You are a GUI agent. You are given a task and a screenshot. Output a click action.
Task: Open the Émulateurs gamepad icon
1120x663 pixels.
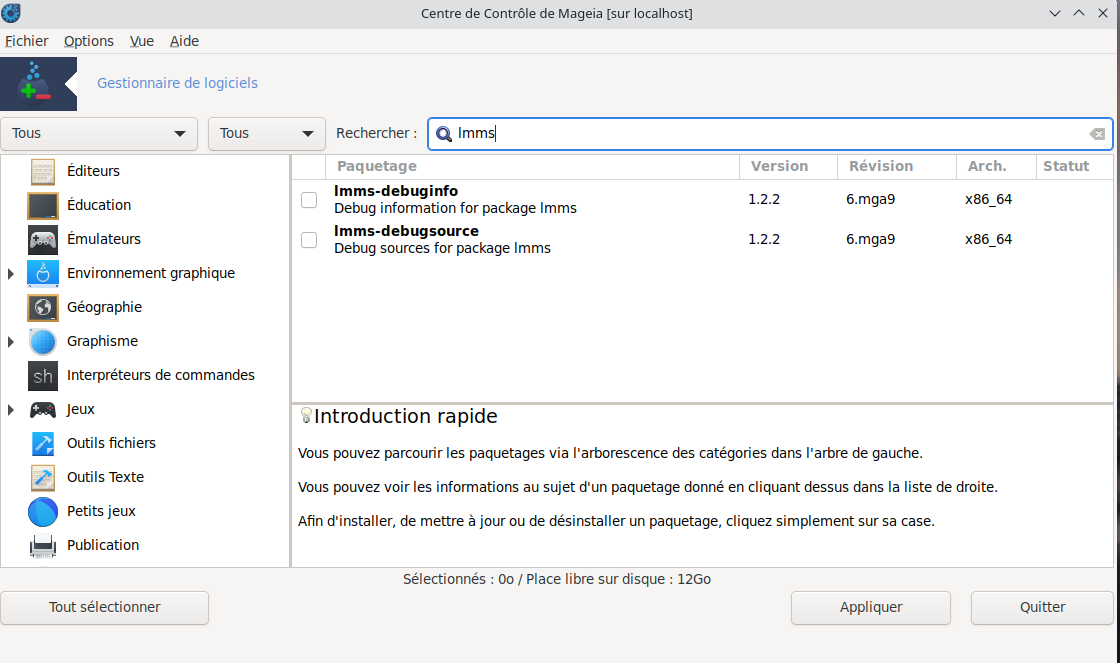(43, 239)
